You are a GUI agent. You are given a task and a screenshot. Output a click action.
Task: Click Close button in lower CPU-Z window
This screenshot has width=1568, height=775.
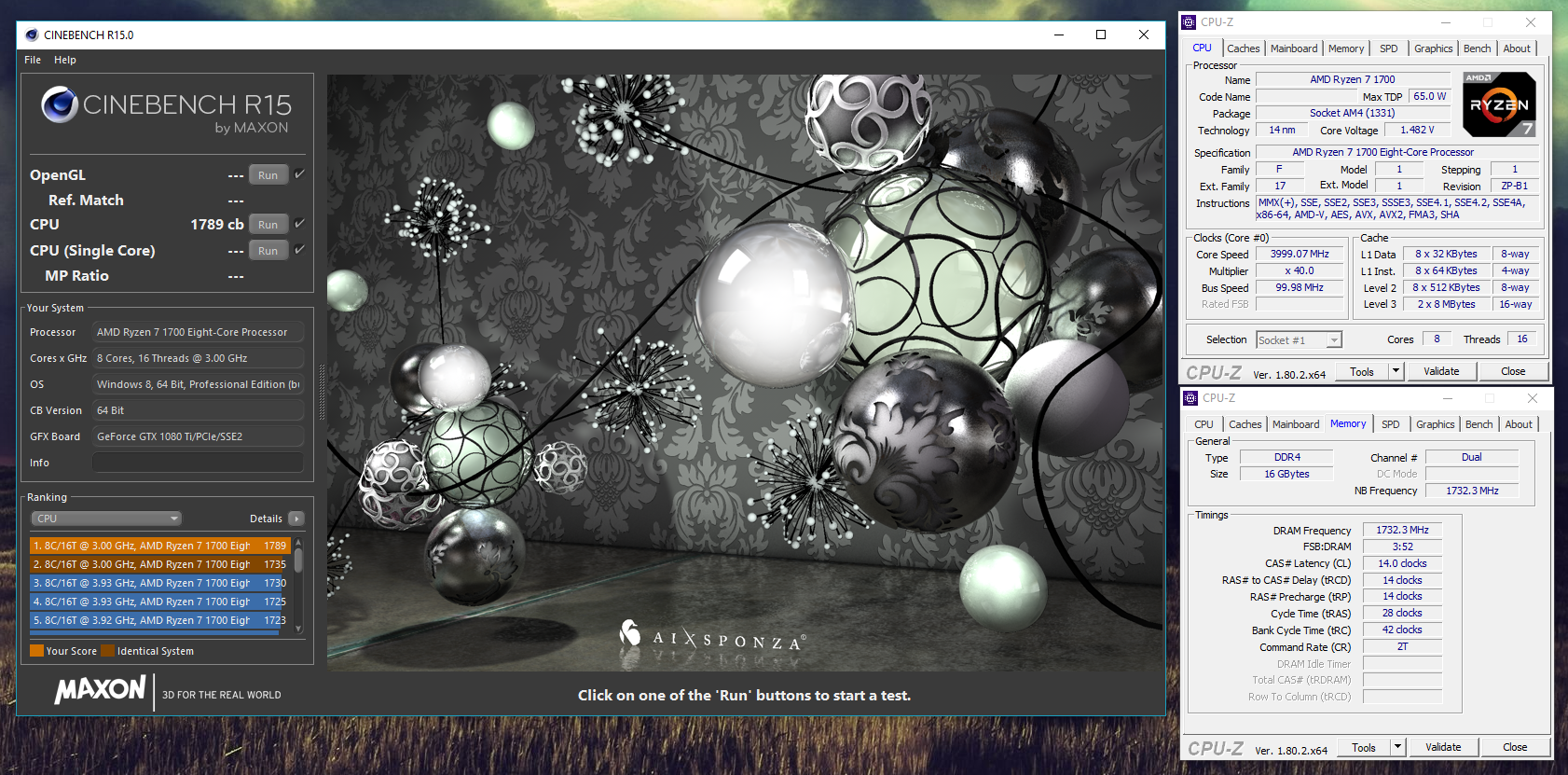point(1515,747)
